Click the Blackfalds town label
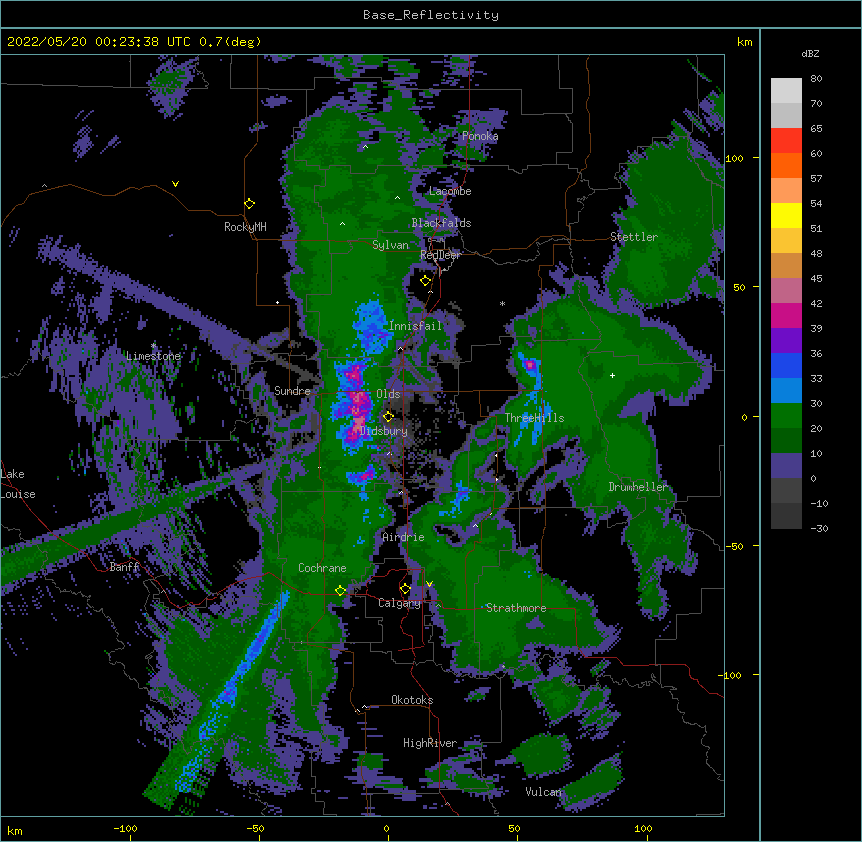This screenshot has height=842, width=862. [x=441, y=223]
